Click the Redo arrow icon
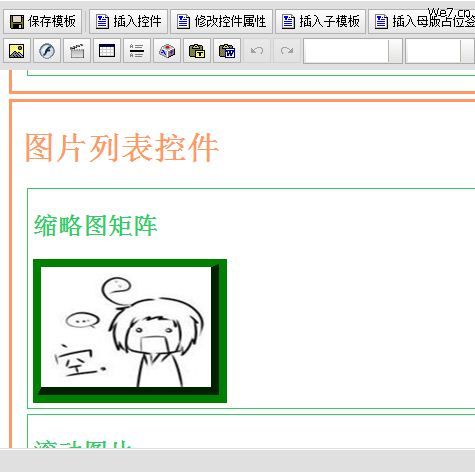Screen dimensions: 475x472 pos(287,51)
